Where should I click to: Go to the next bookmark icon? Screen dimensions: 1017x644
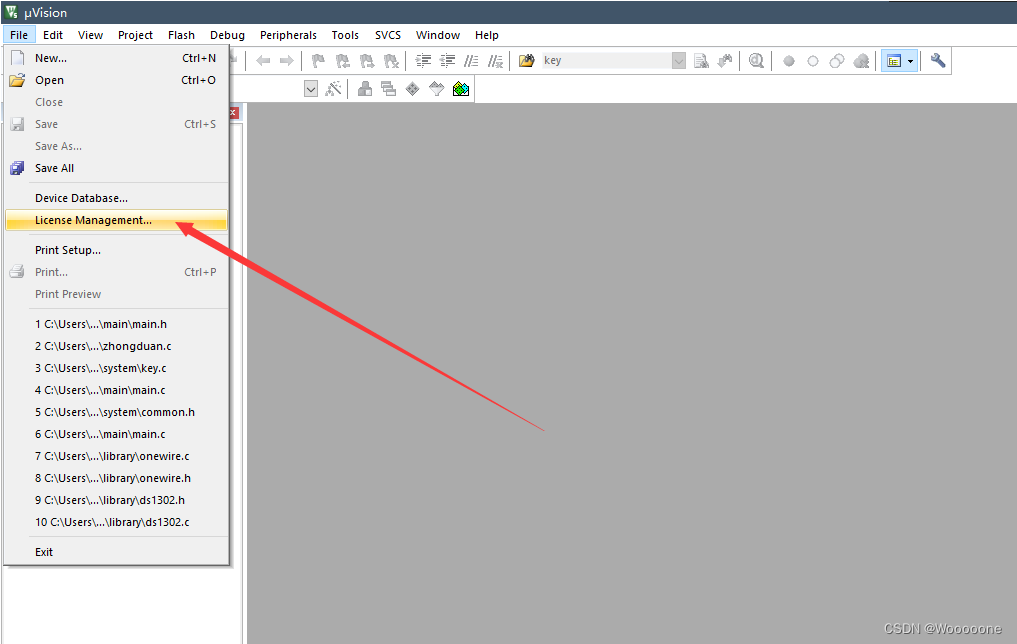367,61
